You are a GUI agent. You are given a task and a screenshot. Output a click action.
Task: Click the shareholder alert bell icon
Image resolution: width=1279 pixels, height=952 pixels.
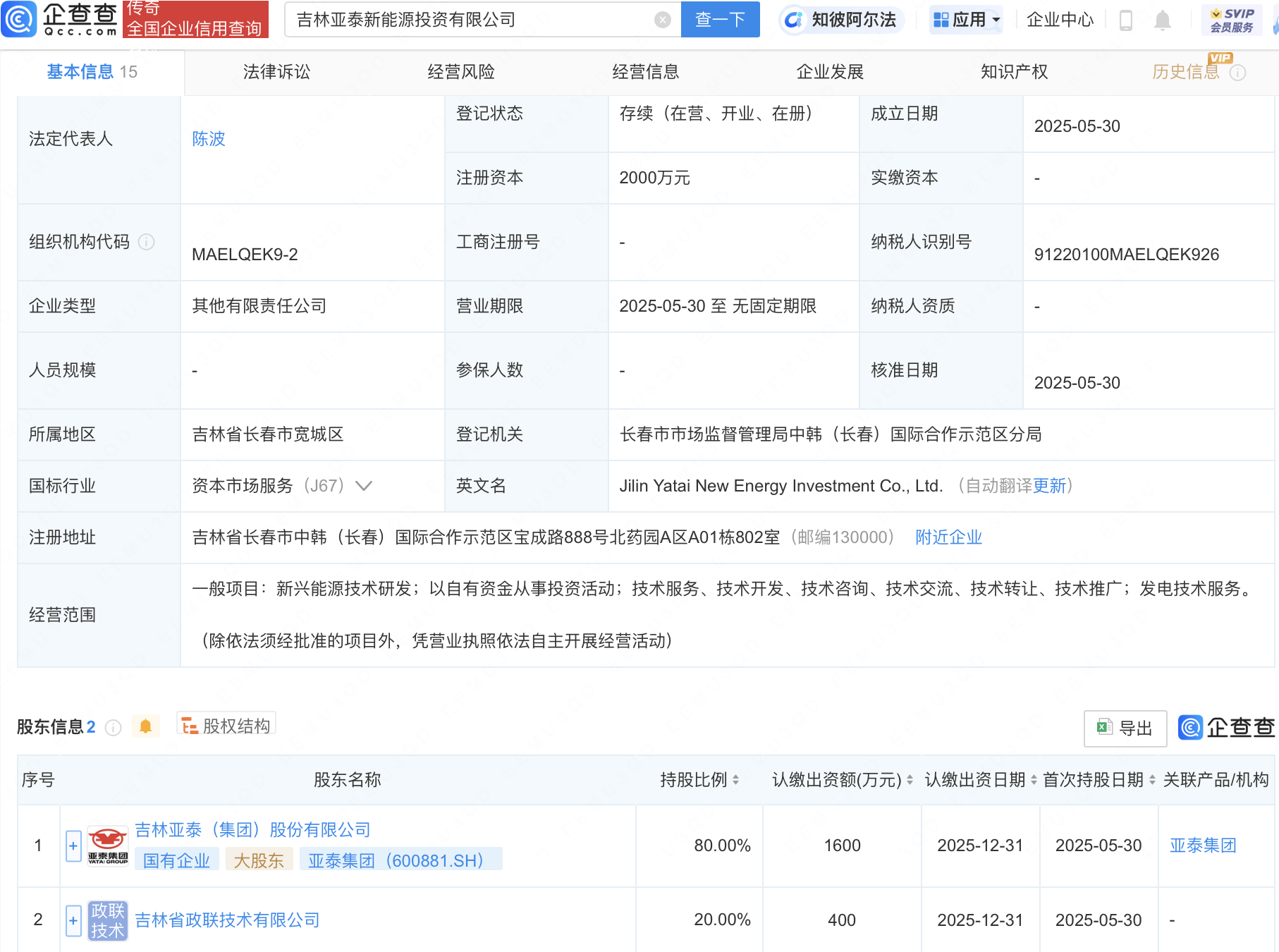tap(145, 726)
